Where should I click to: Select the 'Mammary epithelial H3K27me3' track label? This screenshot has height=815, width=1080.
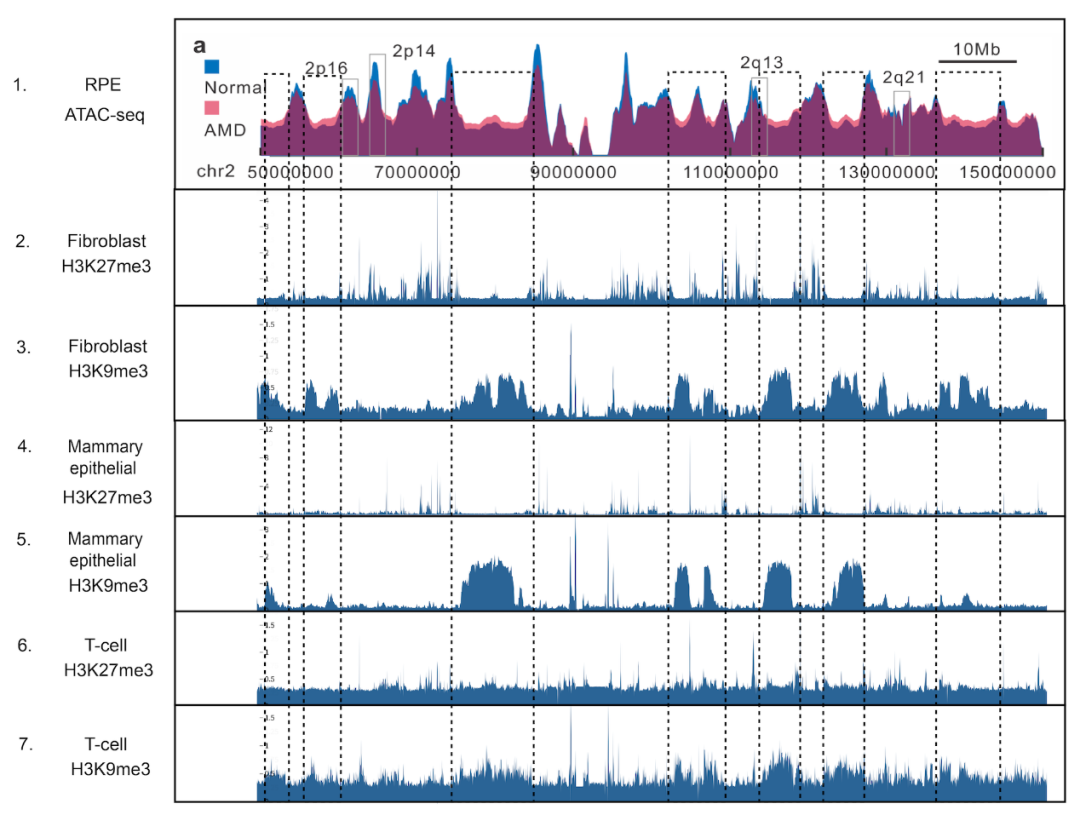pyautogui.click(x=106, y=471)
